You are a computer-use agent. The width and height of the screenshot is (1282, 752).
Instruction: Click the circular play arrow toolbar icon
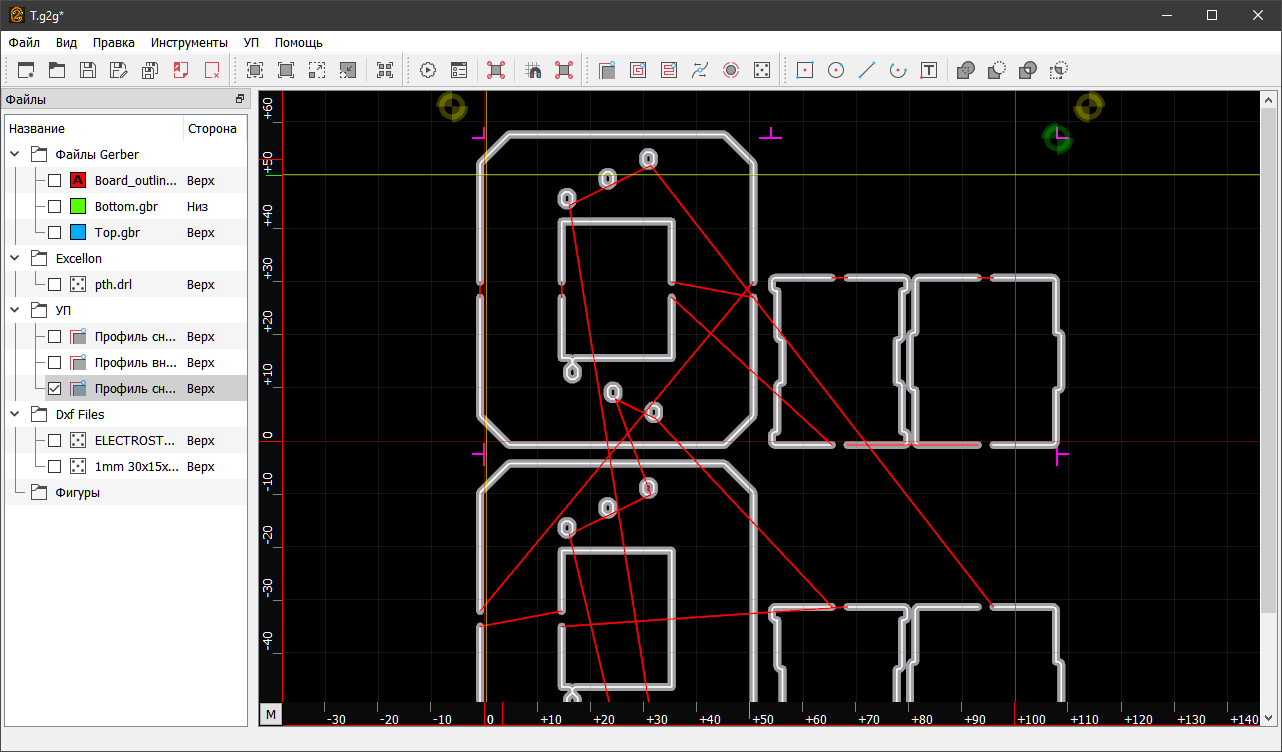pos(428,70)
